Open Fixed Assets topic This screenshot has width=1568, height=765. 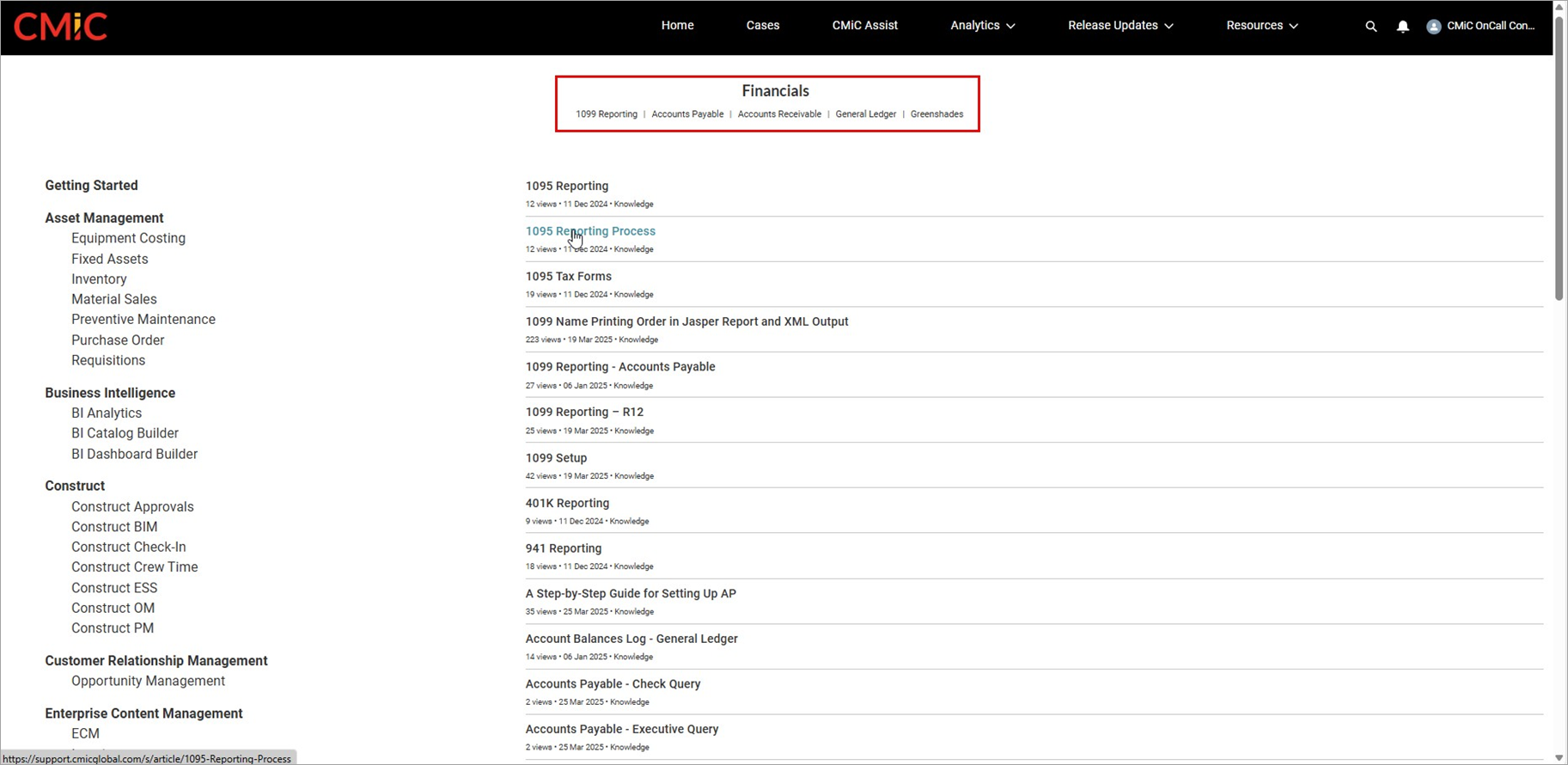tap(109, 259)
